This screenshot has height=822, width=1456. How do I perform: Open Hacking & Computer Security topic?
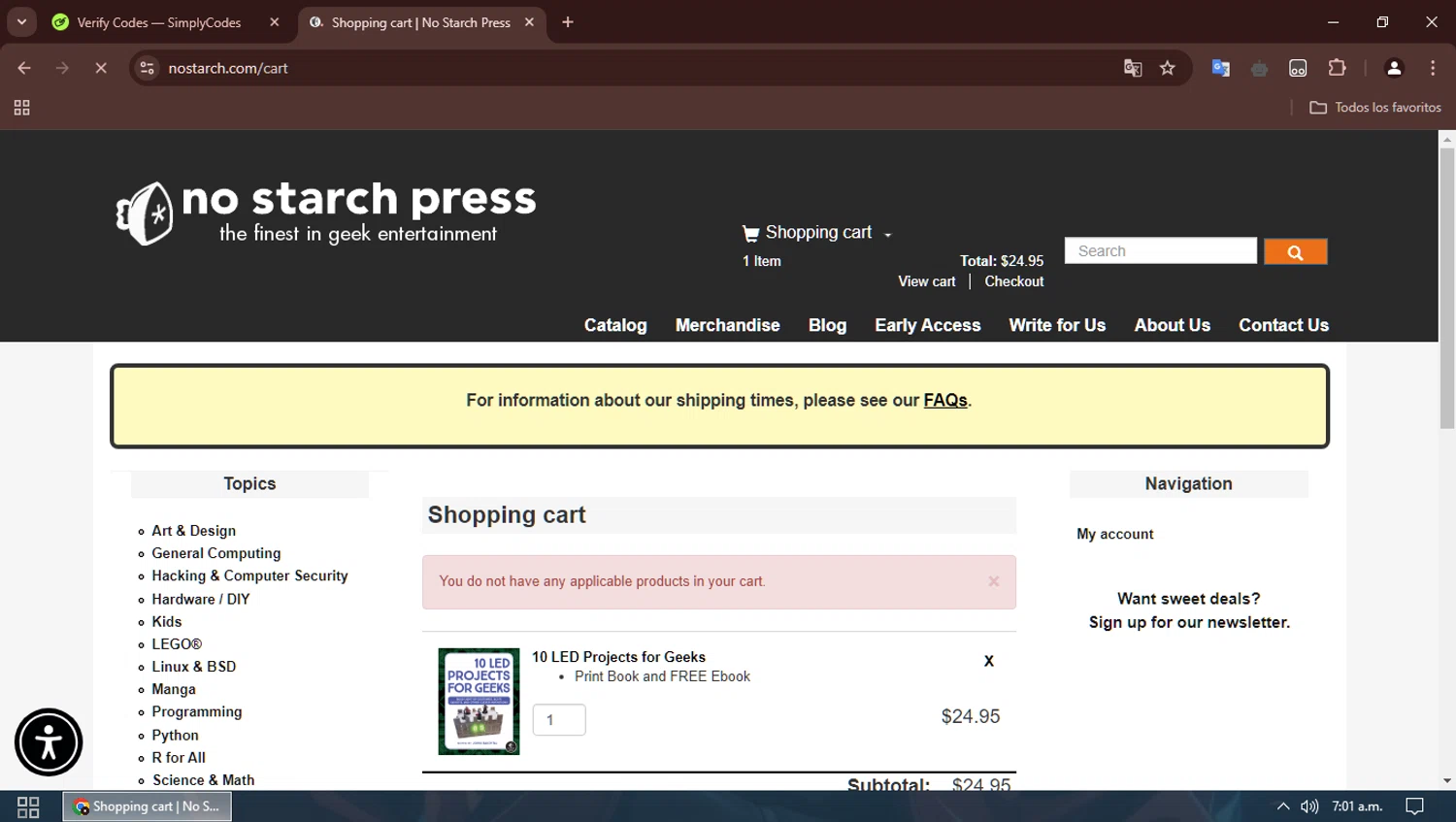tap(249, 575)
